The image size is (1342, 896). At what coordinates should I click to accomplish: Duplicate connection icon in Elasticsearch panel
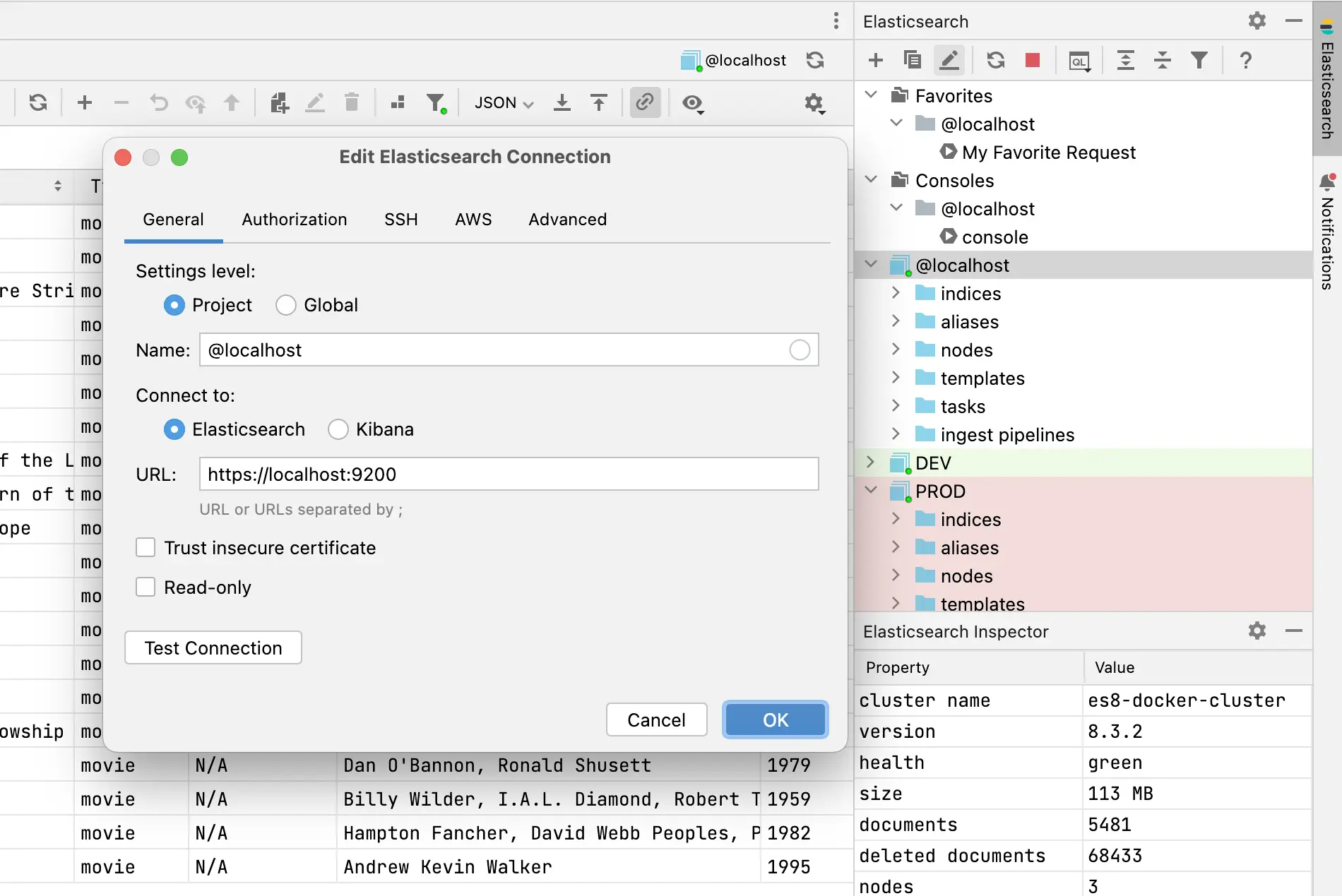coord(912,61)
